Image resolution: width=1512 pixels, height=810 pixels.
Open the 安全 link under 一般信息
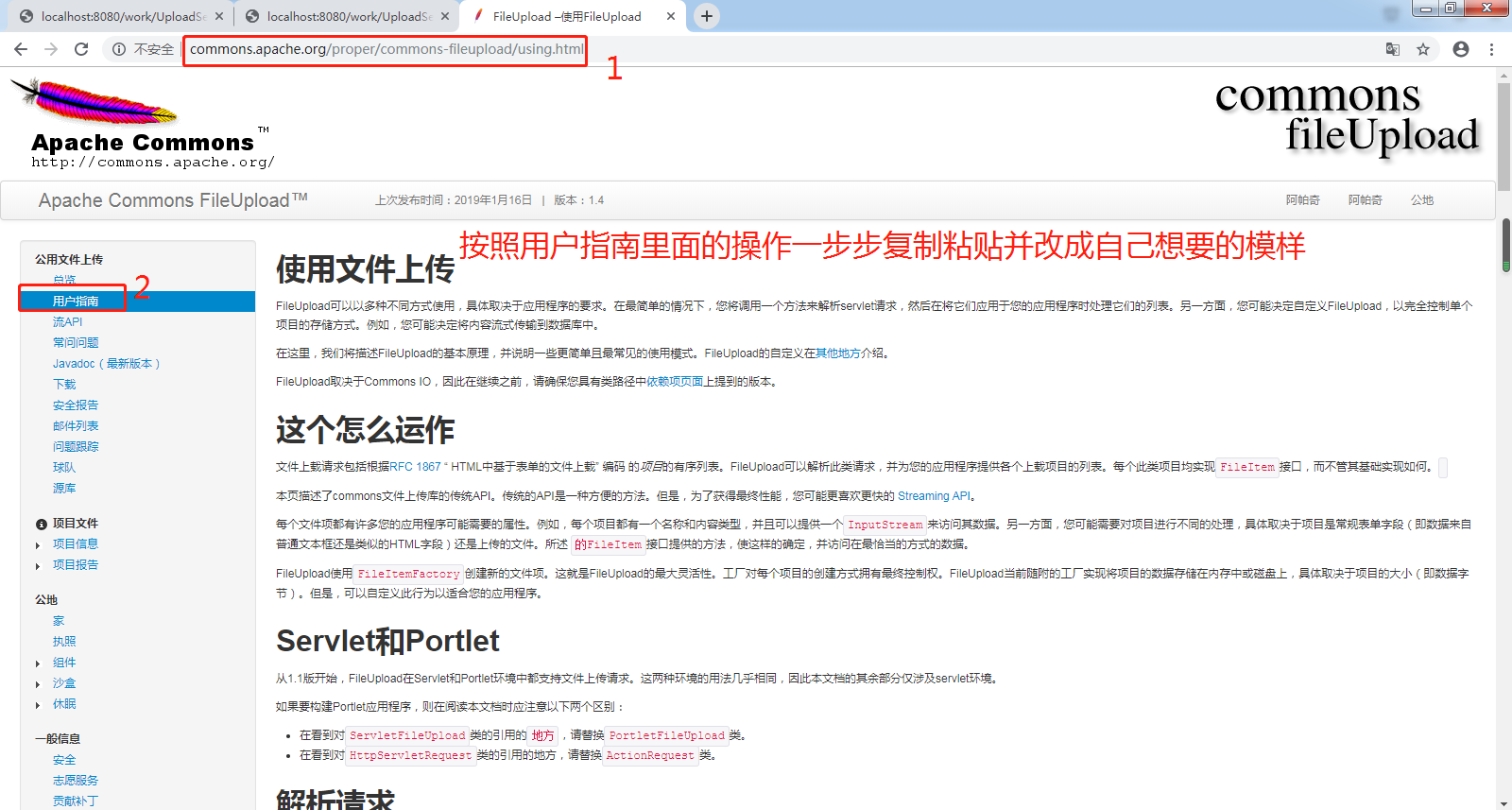pos(64,760)
